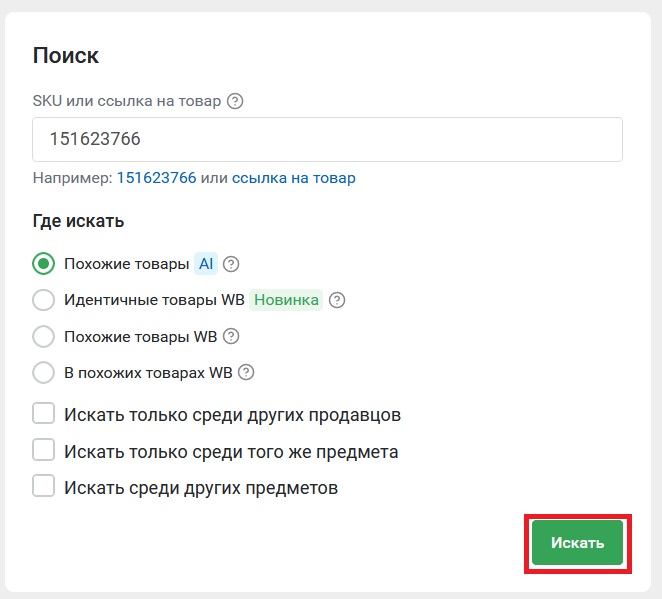This screenshot has width=662, height=599.
Task: Click the blue AI badge
Action: (x=206, y=264)
